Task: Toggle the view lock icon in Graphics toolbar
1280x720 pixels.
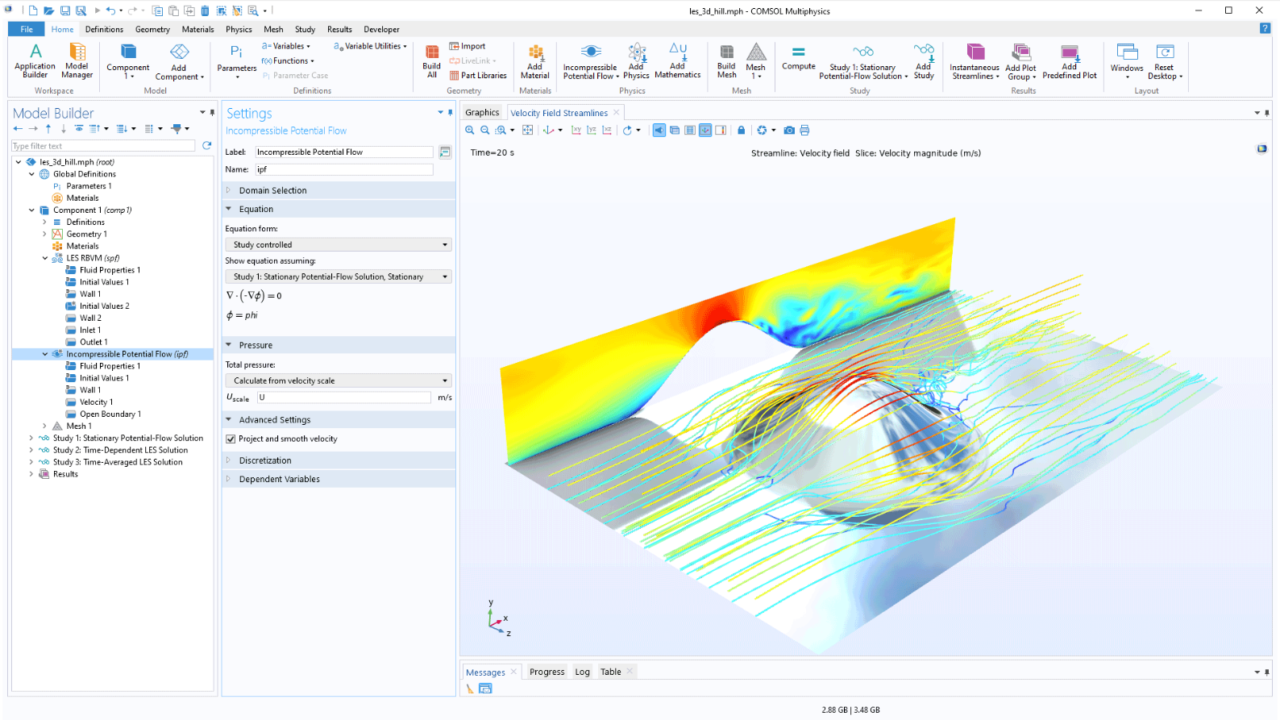Action: pos(741,130)
